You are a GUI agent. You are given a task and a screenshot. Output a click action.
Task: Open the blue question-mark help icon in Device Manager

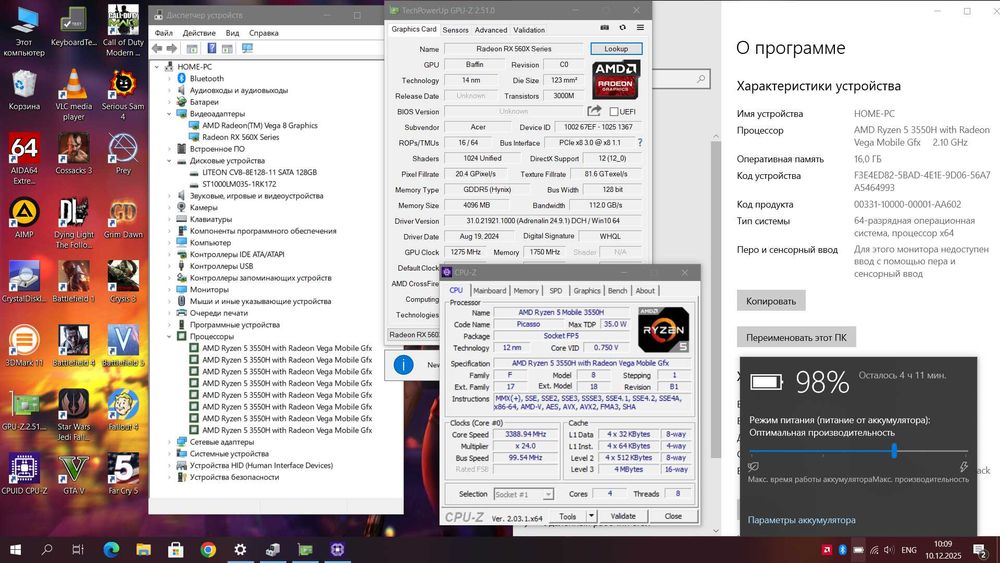212,48
